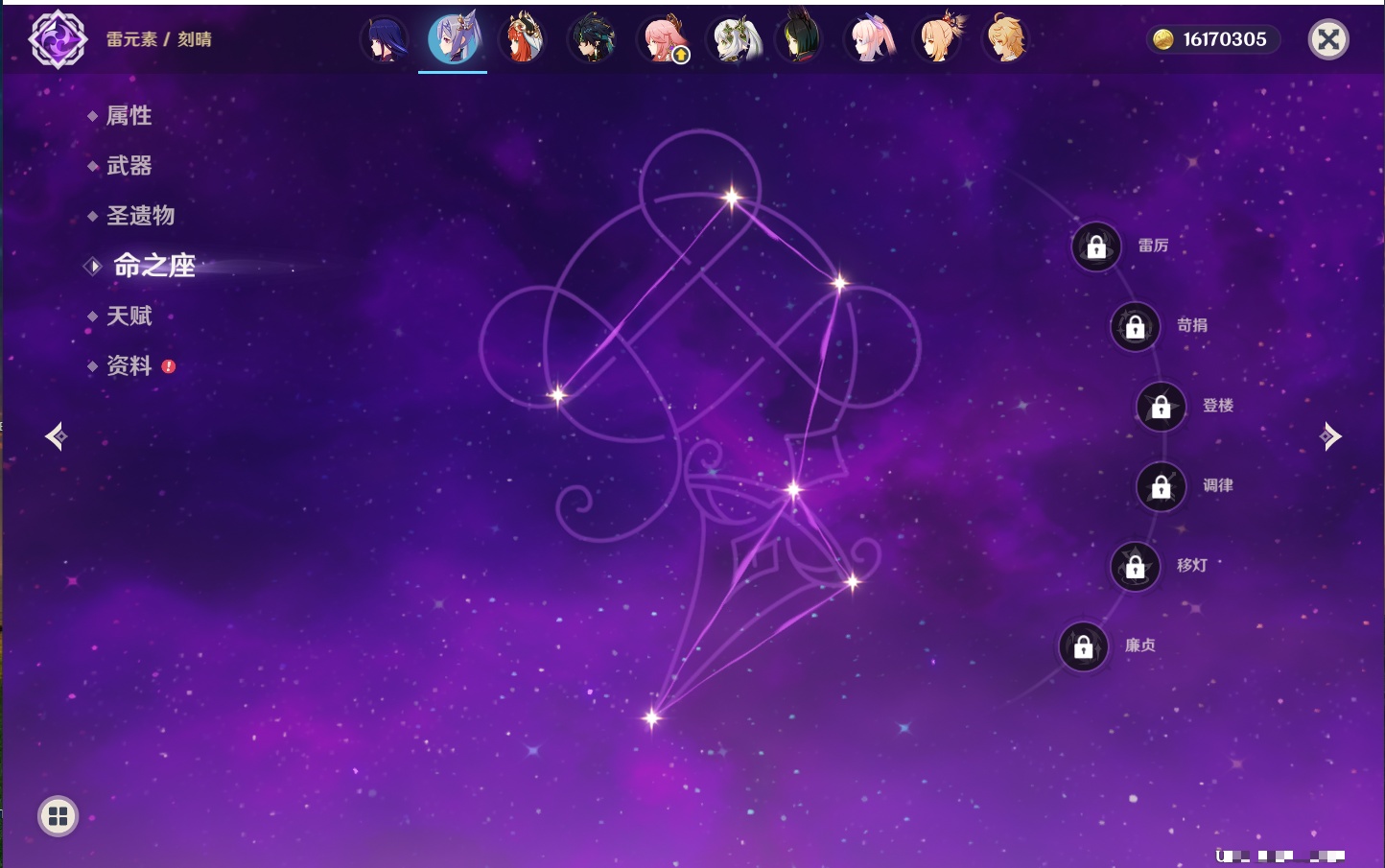Viewport: 1385px width, 868px height.
Task: Select the blond Traveler Aether avatar
Action: tap(1007, 39)
